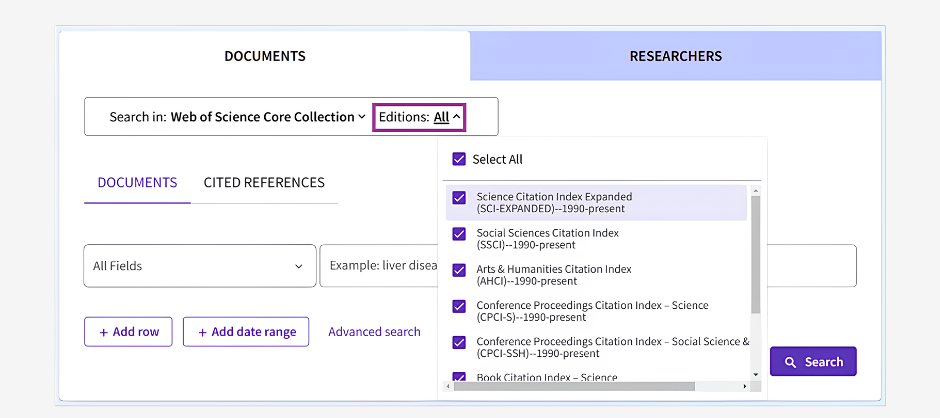Click the purple Search button

point(813,362)
